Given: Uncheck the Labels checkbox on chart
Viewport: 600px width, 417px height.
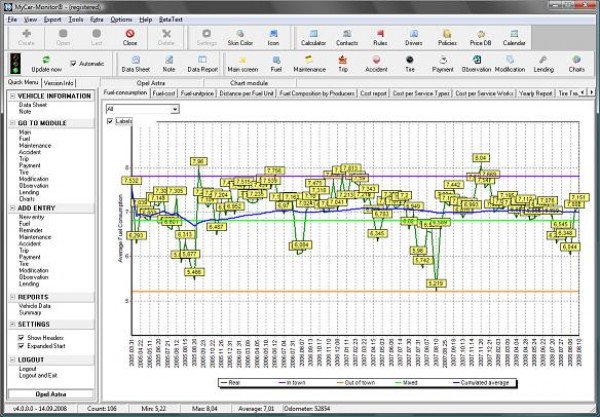Looking at the screenshot, I should [x=110, y=121].
